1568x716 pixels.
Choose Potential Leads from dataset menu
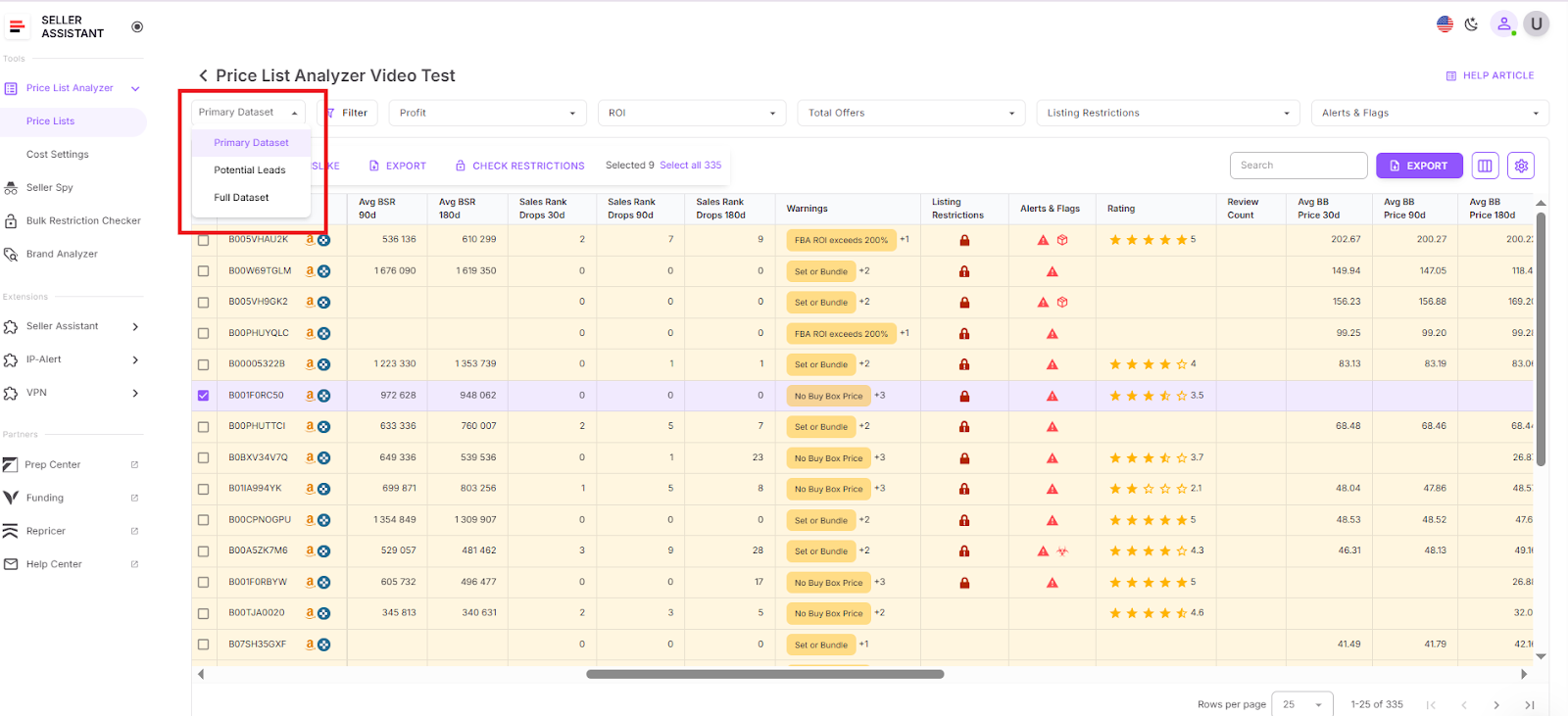click(x=250, y=170)
